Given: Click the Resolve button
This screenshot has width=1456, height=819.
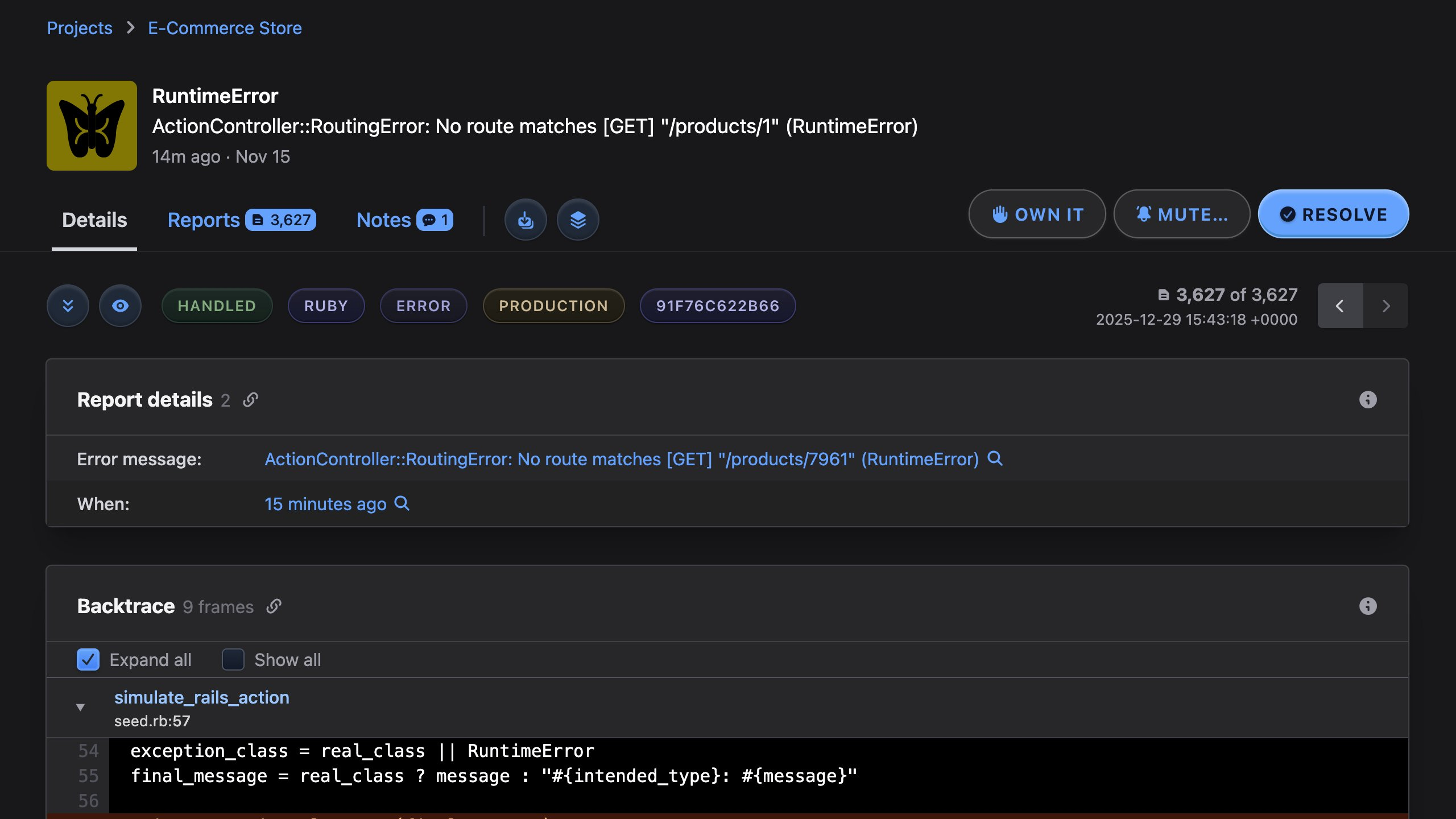Looking at the screenshot, I should tap(1333, 214).
